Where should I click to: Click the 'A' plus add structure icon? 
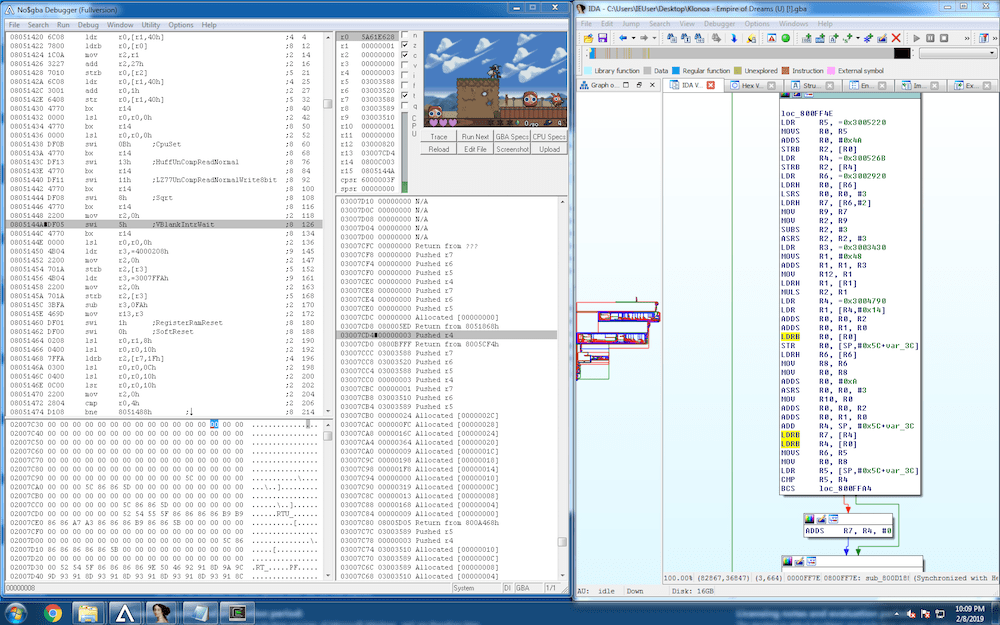point(834,38)
